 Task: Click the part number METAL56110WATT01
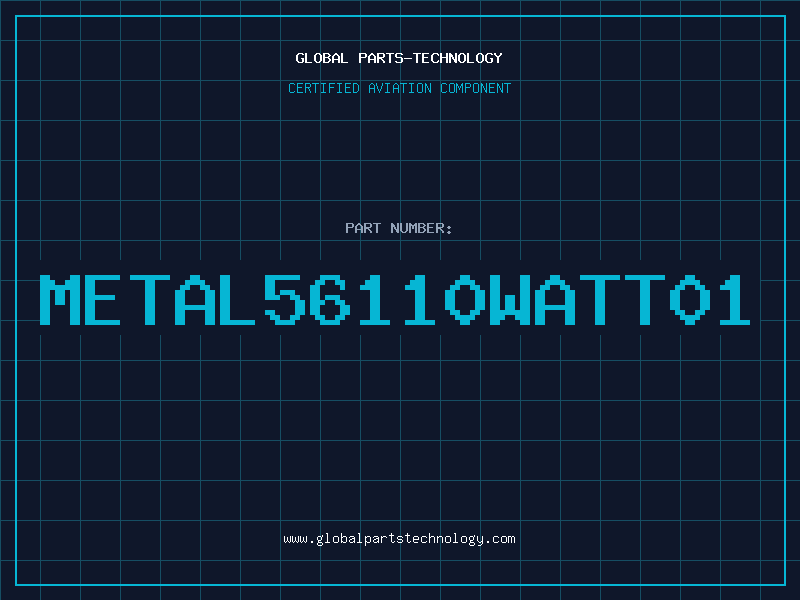(395, 300)
